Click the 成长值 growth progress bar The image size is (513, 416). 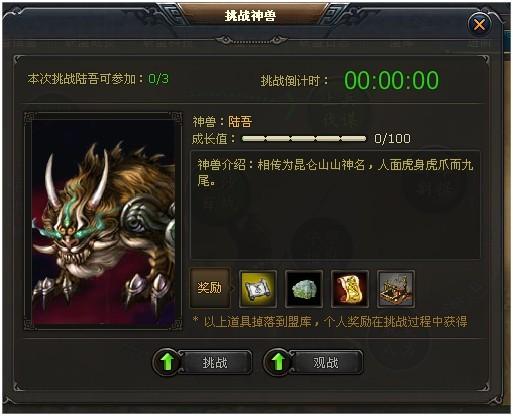coord(304,138)
